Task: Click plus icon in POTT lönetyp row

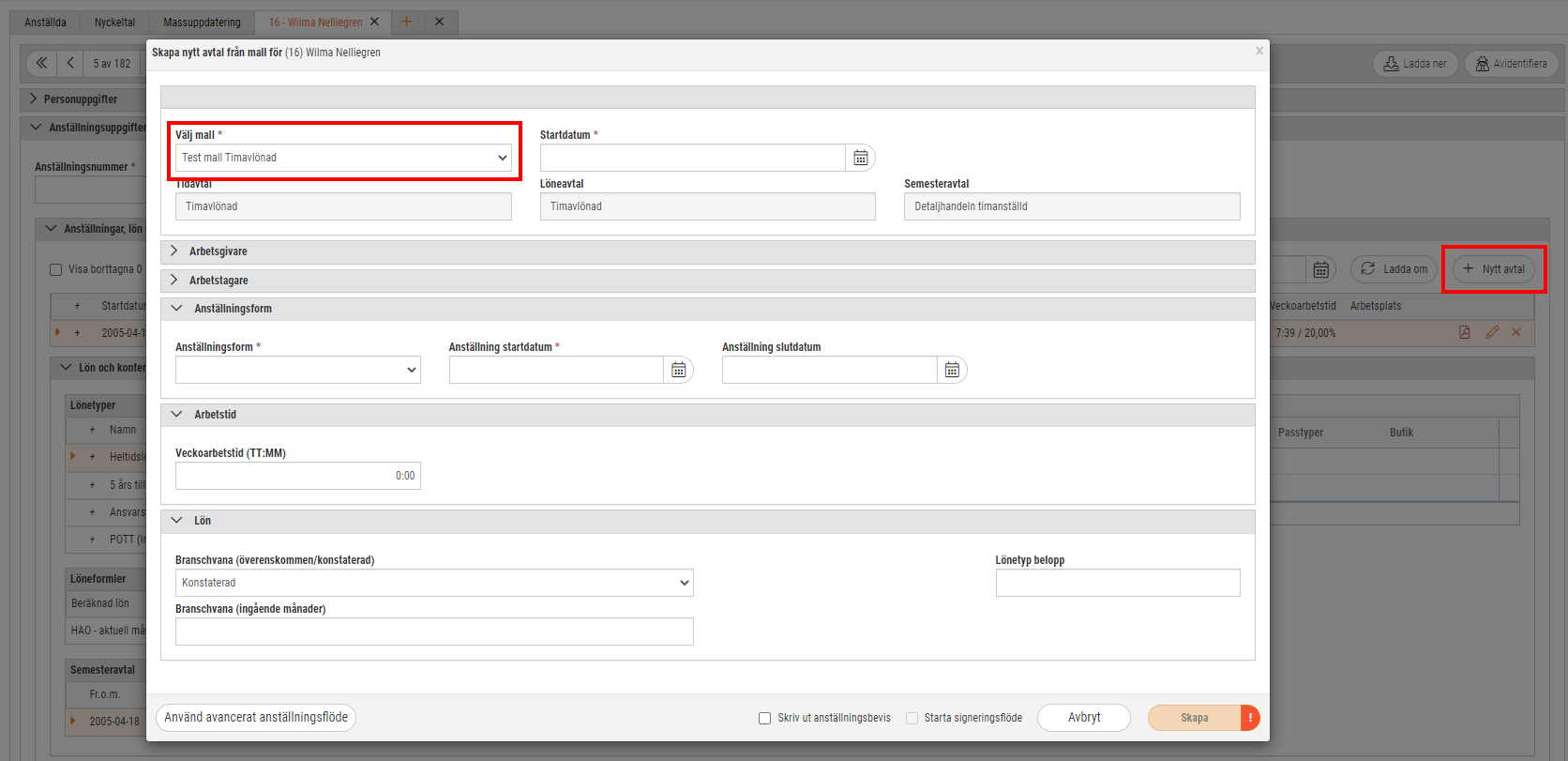Action: (x=92, y=540)
